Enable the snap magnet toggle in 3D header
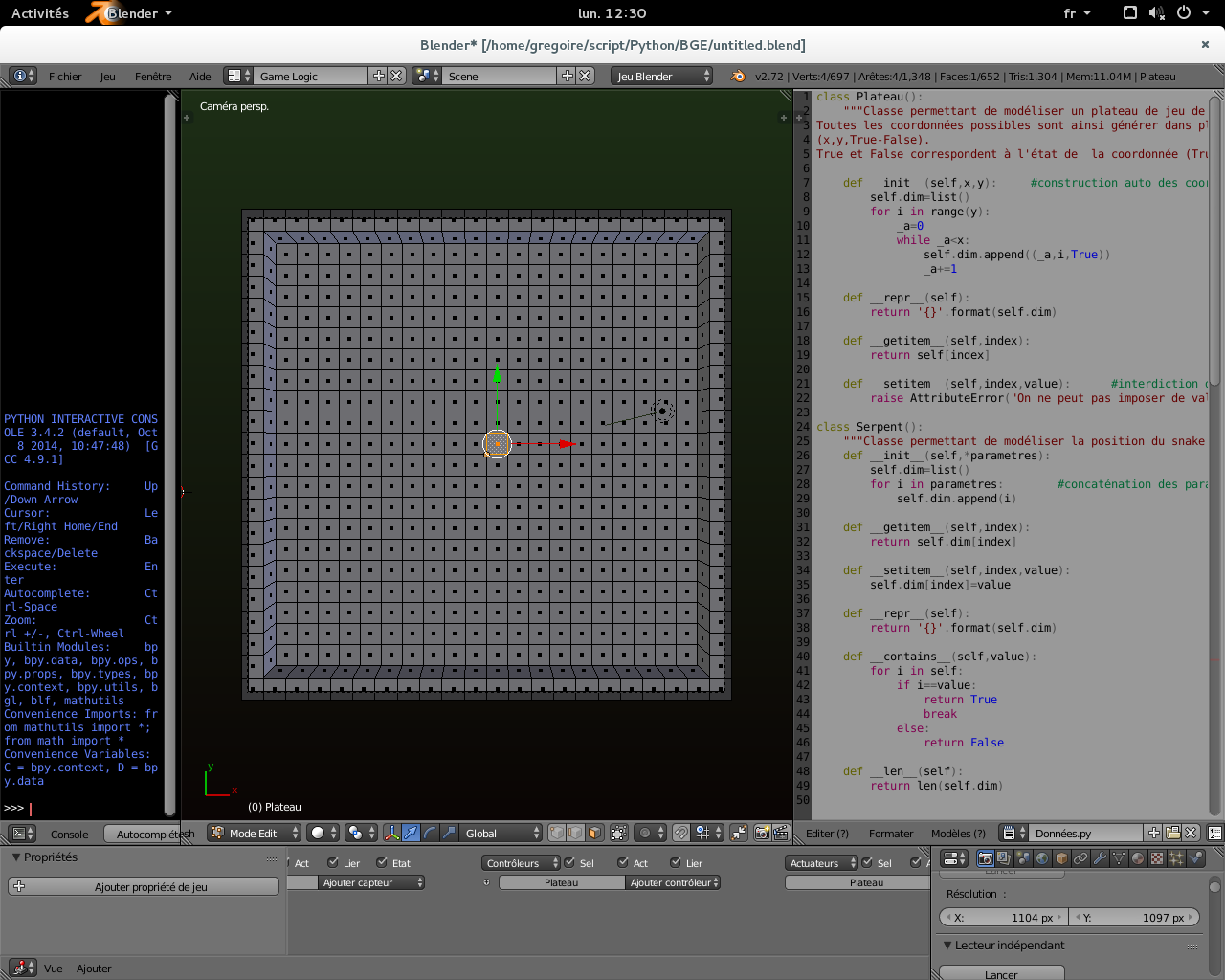This screenshot has width=1225, height=980. (682, 834)
